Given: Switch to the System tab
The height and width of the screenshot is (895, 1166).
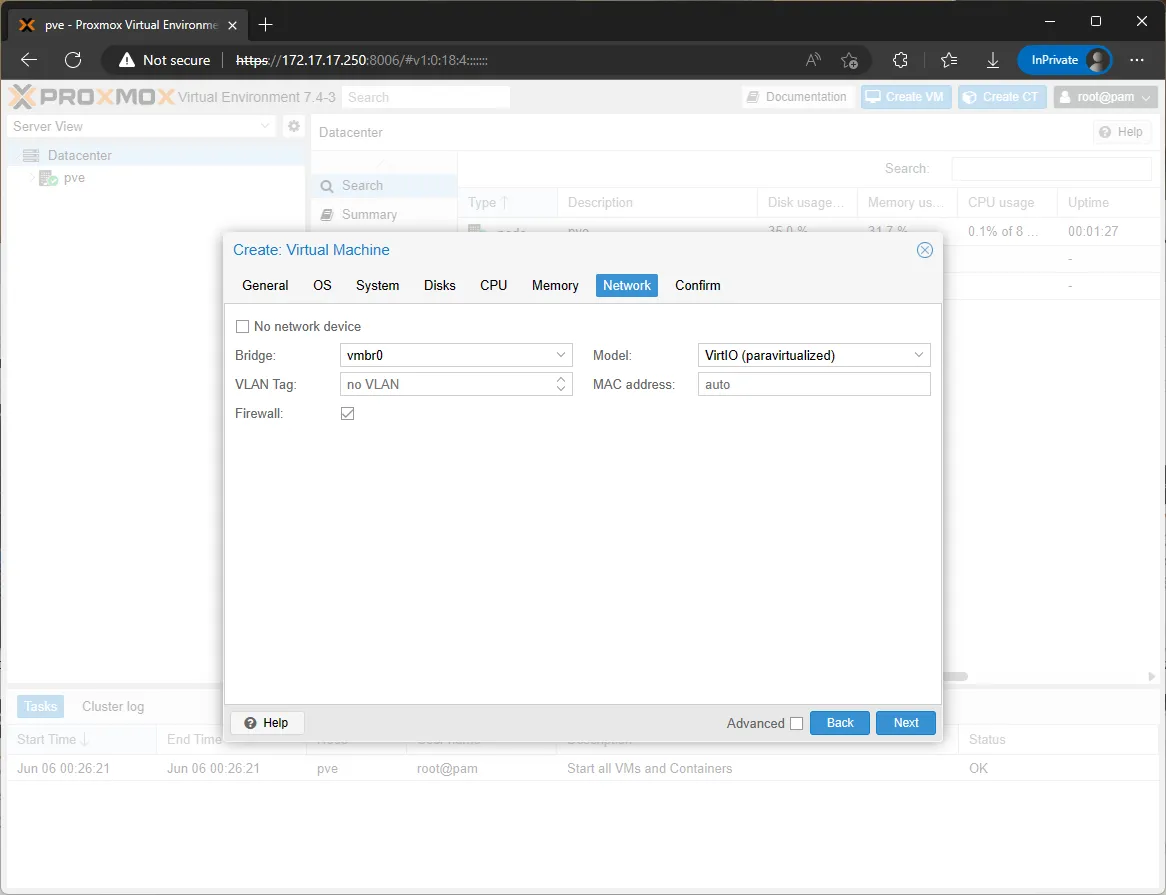Looking at the screenshot, I should 377,285.
